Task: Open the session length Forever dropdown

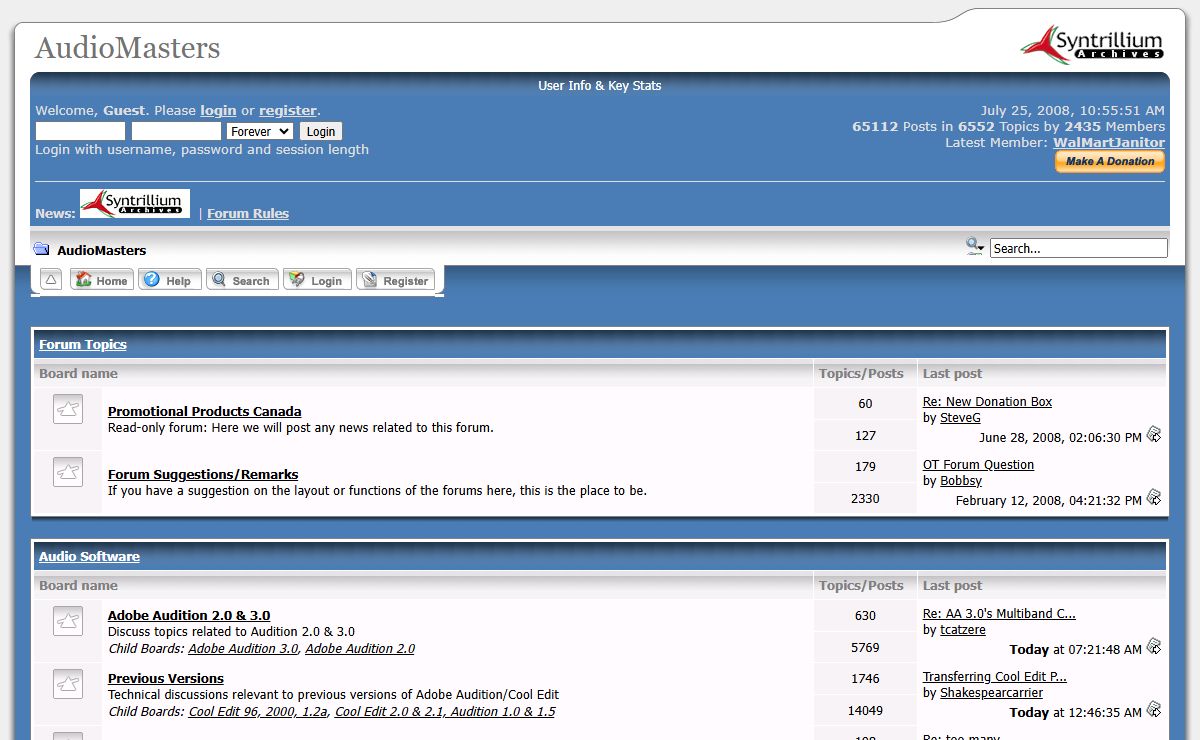Action: 260,131
